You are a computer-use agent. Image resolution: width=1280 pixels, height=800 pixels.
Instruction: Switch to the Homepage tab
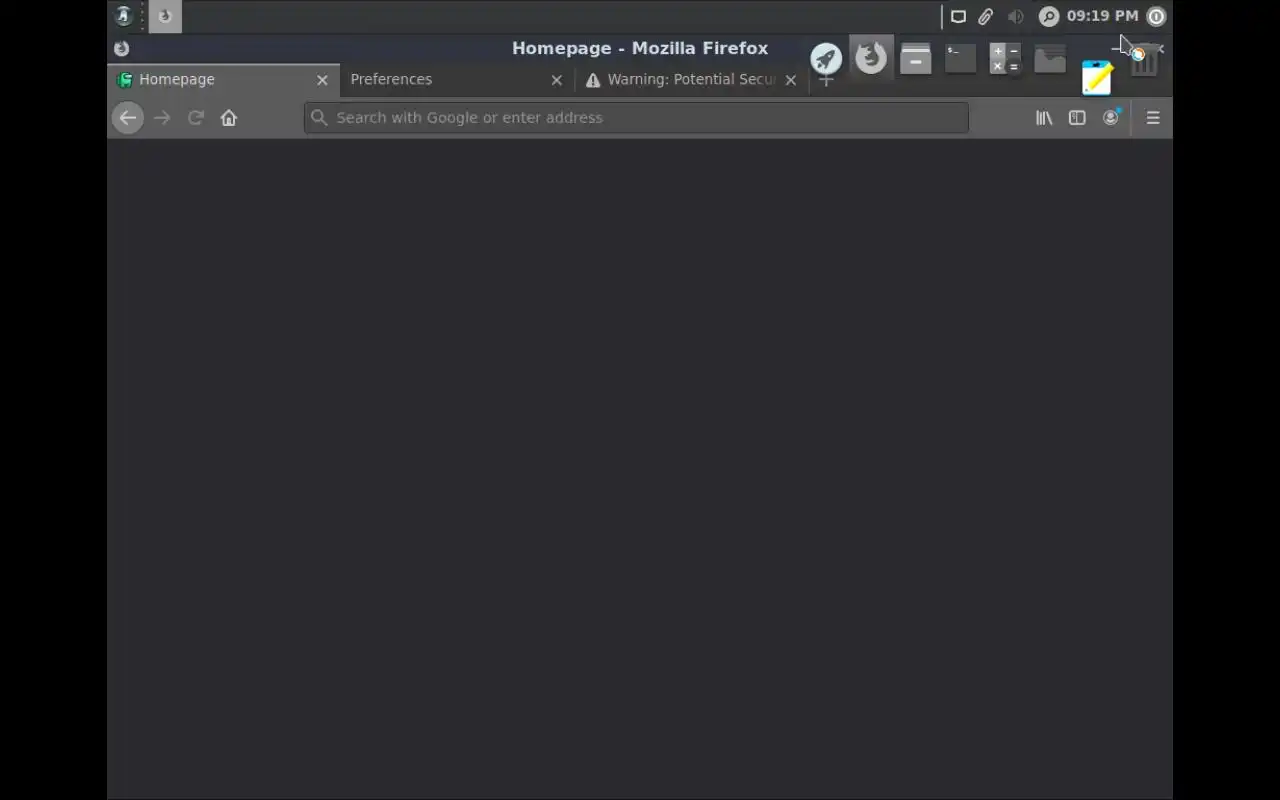[x=224, y=80]
